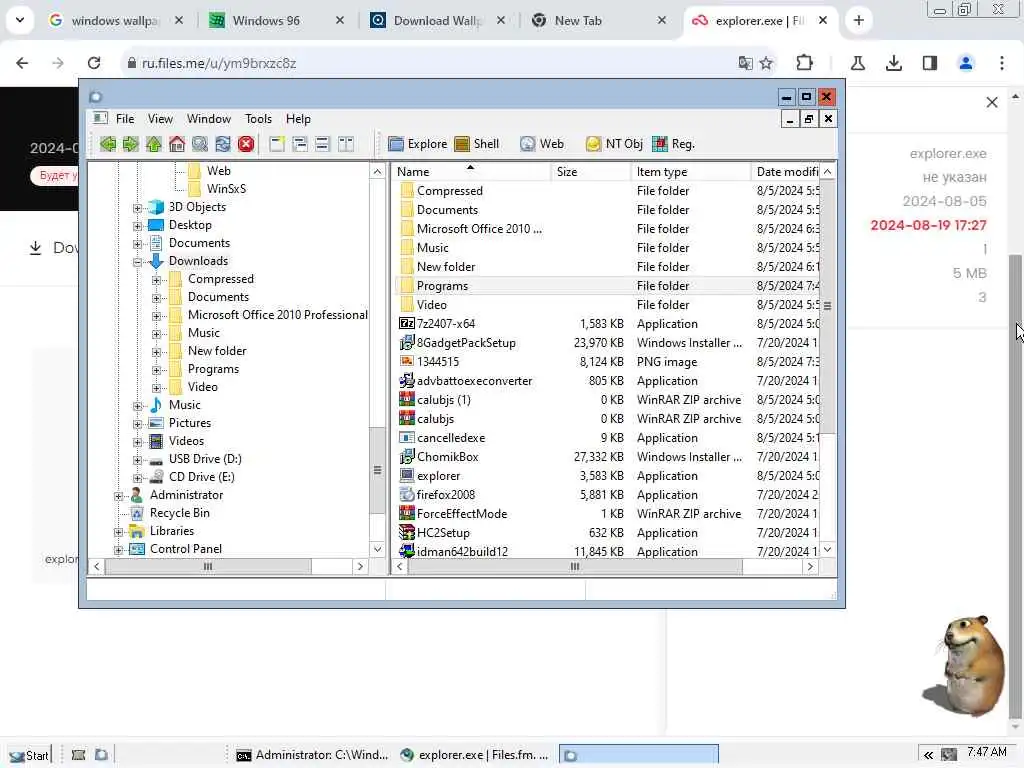Select the Pictures tree item
1024x768 pixels.
[x=189, y=423]
